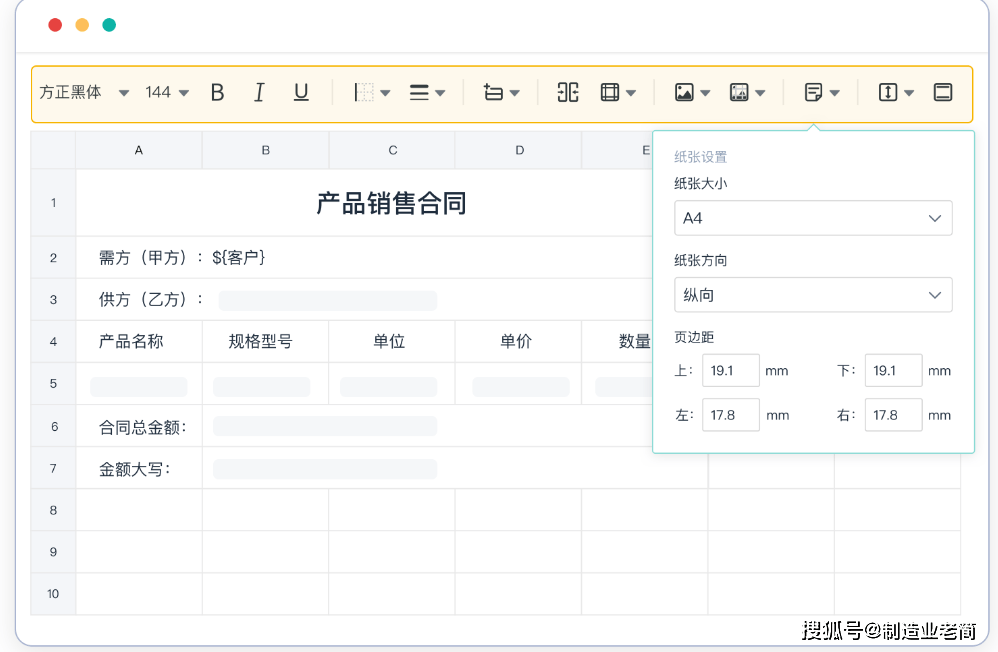Expand the cell border options arrow
998x652 pixels.
pos(385,93)
